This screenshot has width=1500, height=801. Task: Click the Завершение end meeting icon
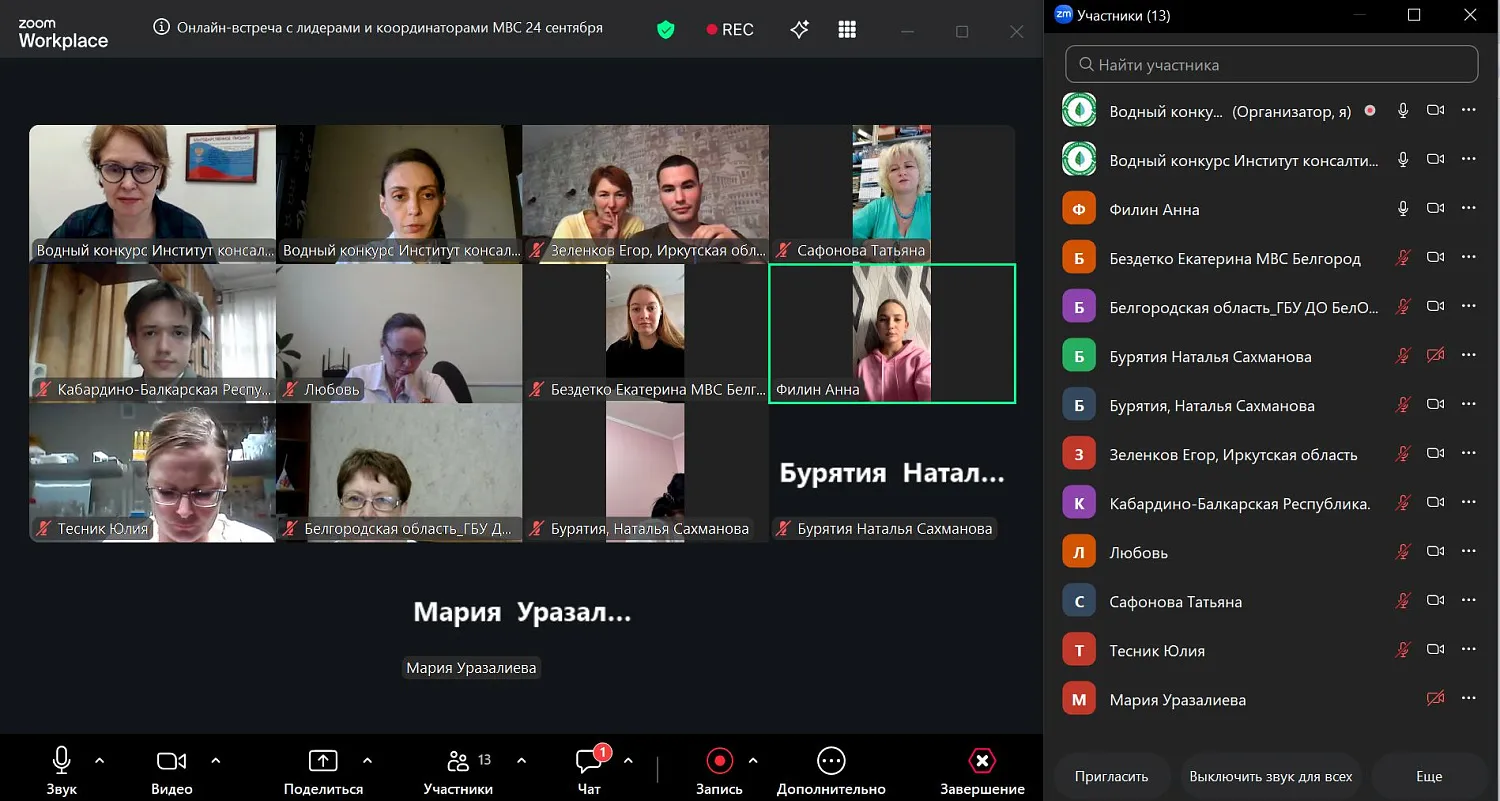coord(982,761)
